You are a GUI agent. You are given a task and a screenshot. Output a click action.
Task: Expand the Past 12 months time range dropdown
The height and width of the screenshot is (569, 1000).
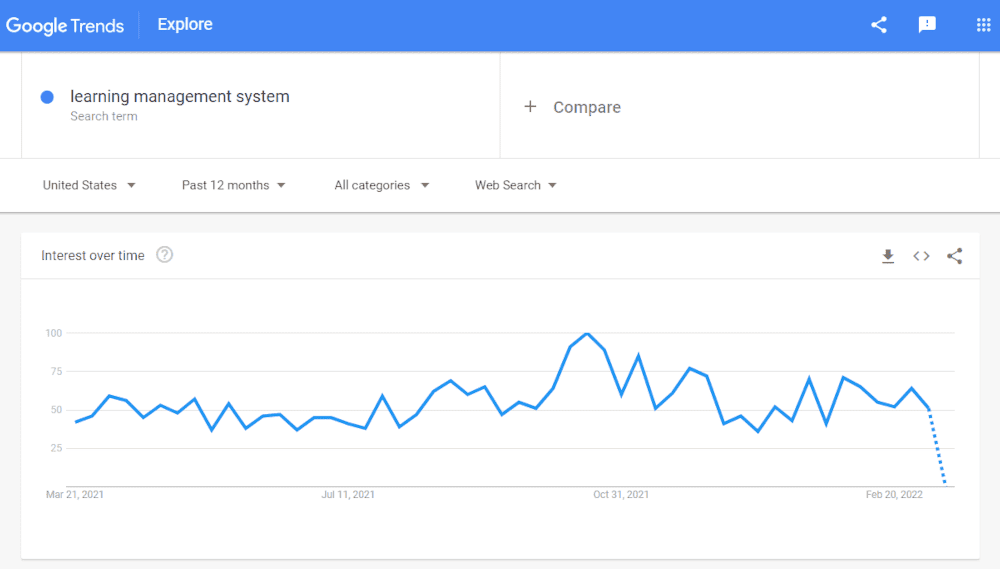(233, 185)
